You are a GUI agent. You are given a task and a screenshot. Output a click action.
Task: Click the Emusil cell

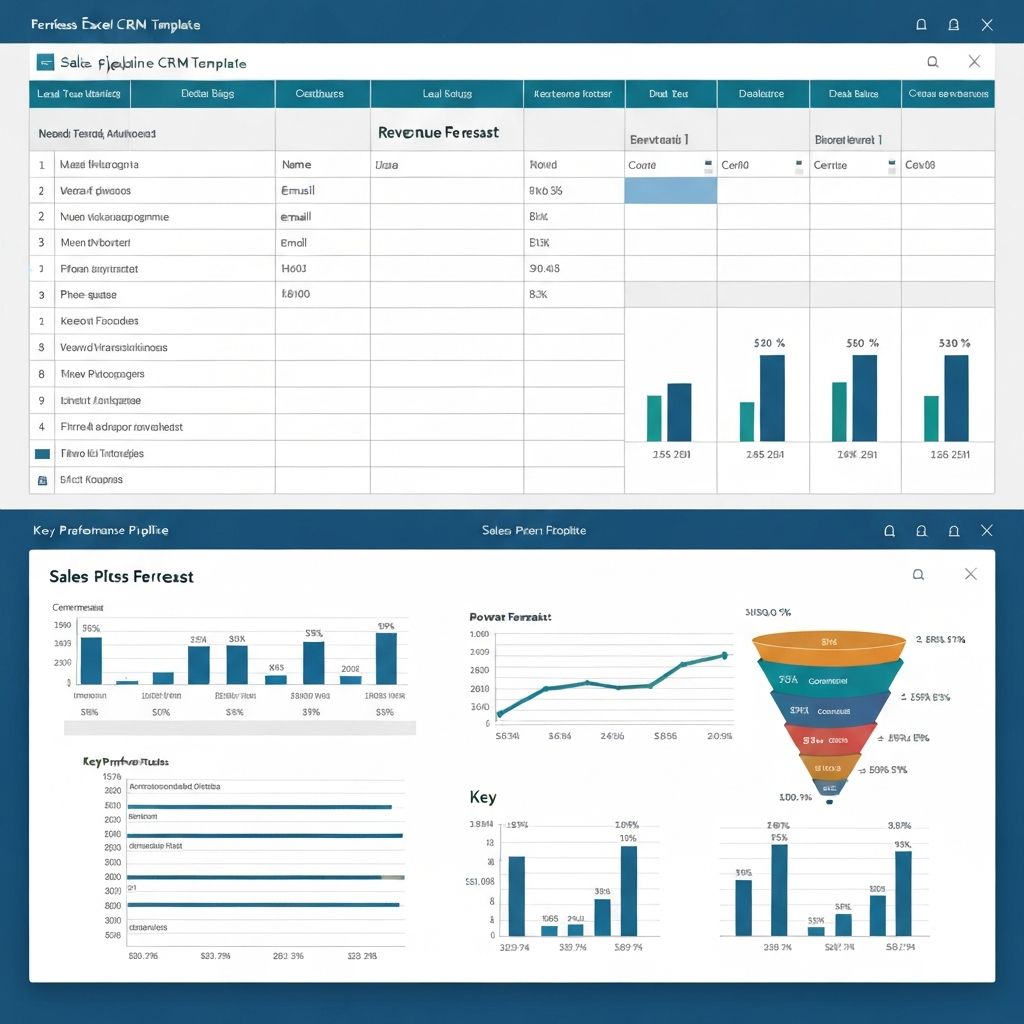[x=323, y=191]
